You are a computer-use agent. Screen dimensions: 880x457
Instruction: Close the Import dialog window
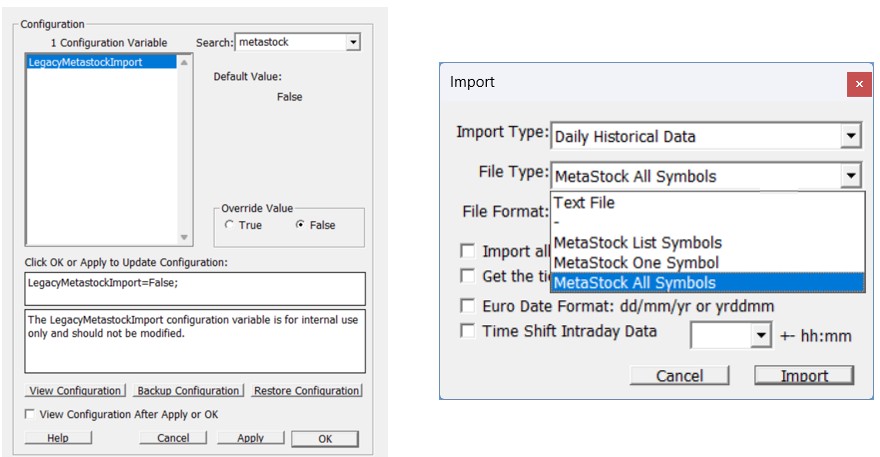click(x=859, y=84)
